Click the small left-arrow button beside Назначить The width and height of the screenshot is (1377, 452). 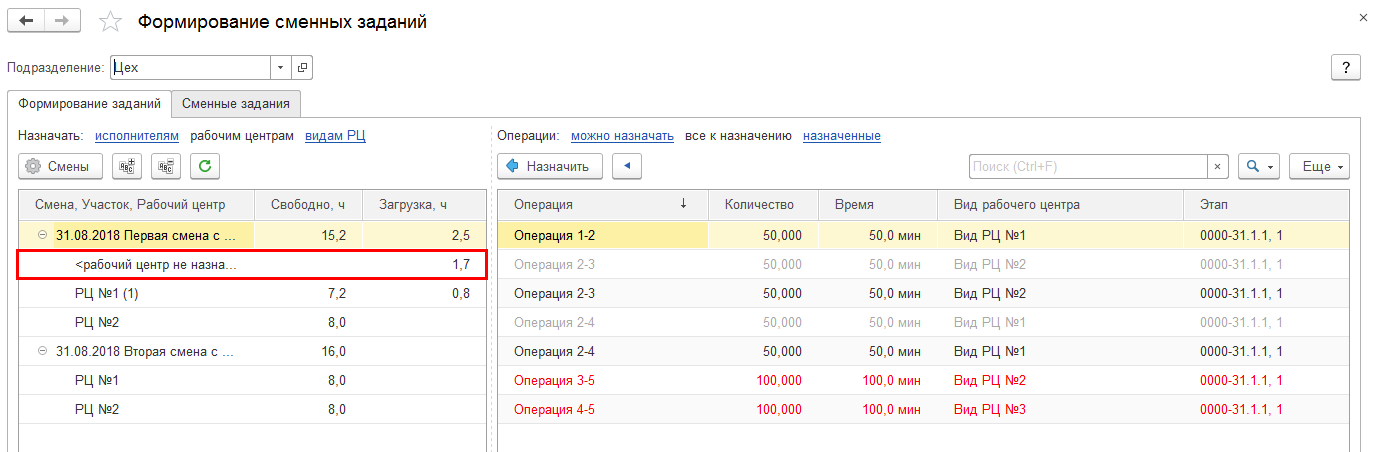tap(627, 166)
